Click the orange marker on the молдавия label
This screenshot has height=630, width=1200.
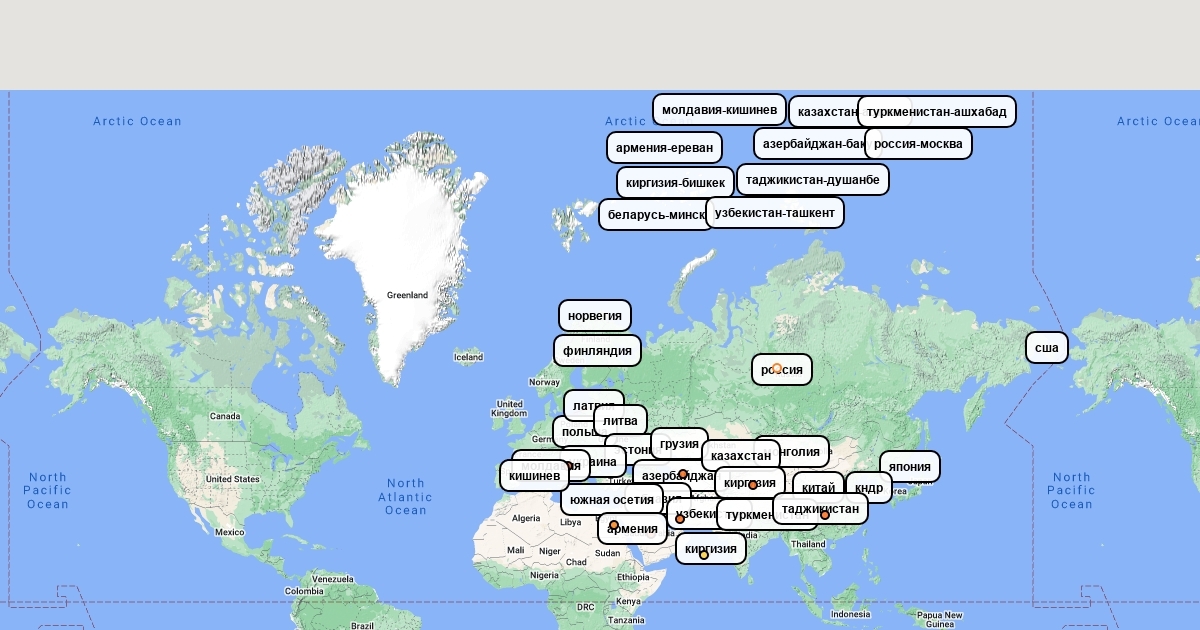pos(568,466)
